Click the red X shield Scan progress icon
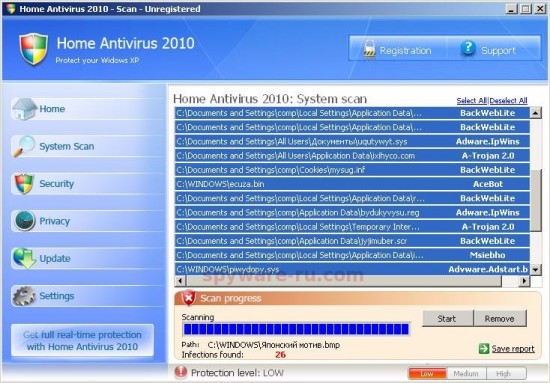Viewport: 550px width, 383px height. coord(188,298)
